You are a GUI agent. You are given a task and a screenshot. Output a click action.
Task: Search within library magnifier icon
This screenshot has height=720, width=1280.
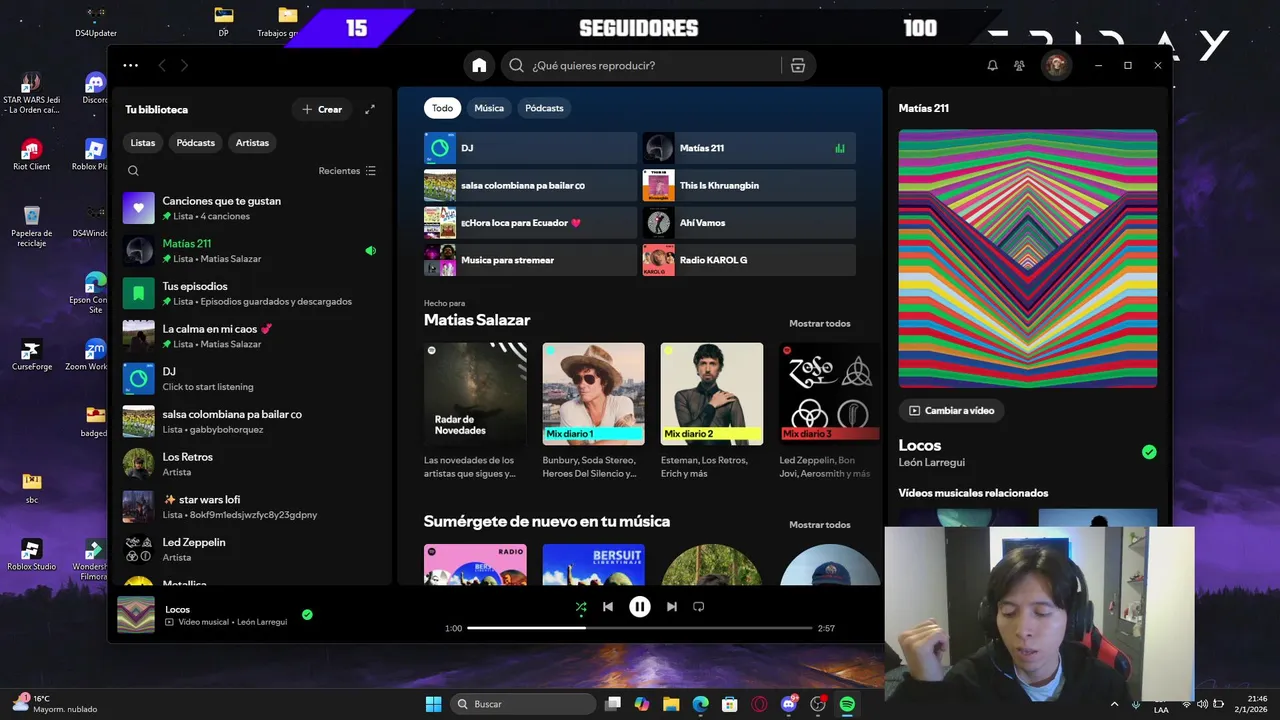click(x=133, y=171)
